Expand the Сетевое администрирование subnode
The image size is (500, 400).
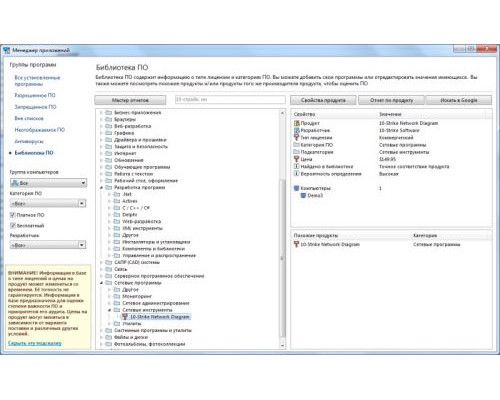[109, 303]
